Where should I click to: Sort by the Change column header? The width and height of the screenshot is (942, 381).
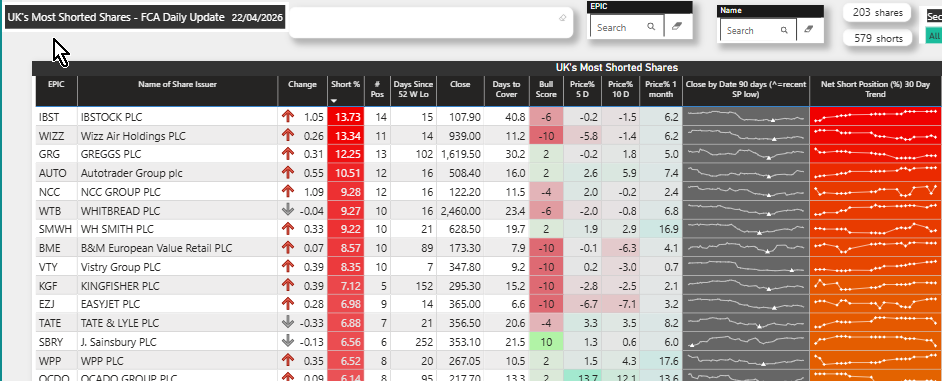pyautogui.click(x=302, y=84)
